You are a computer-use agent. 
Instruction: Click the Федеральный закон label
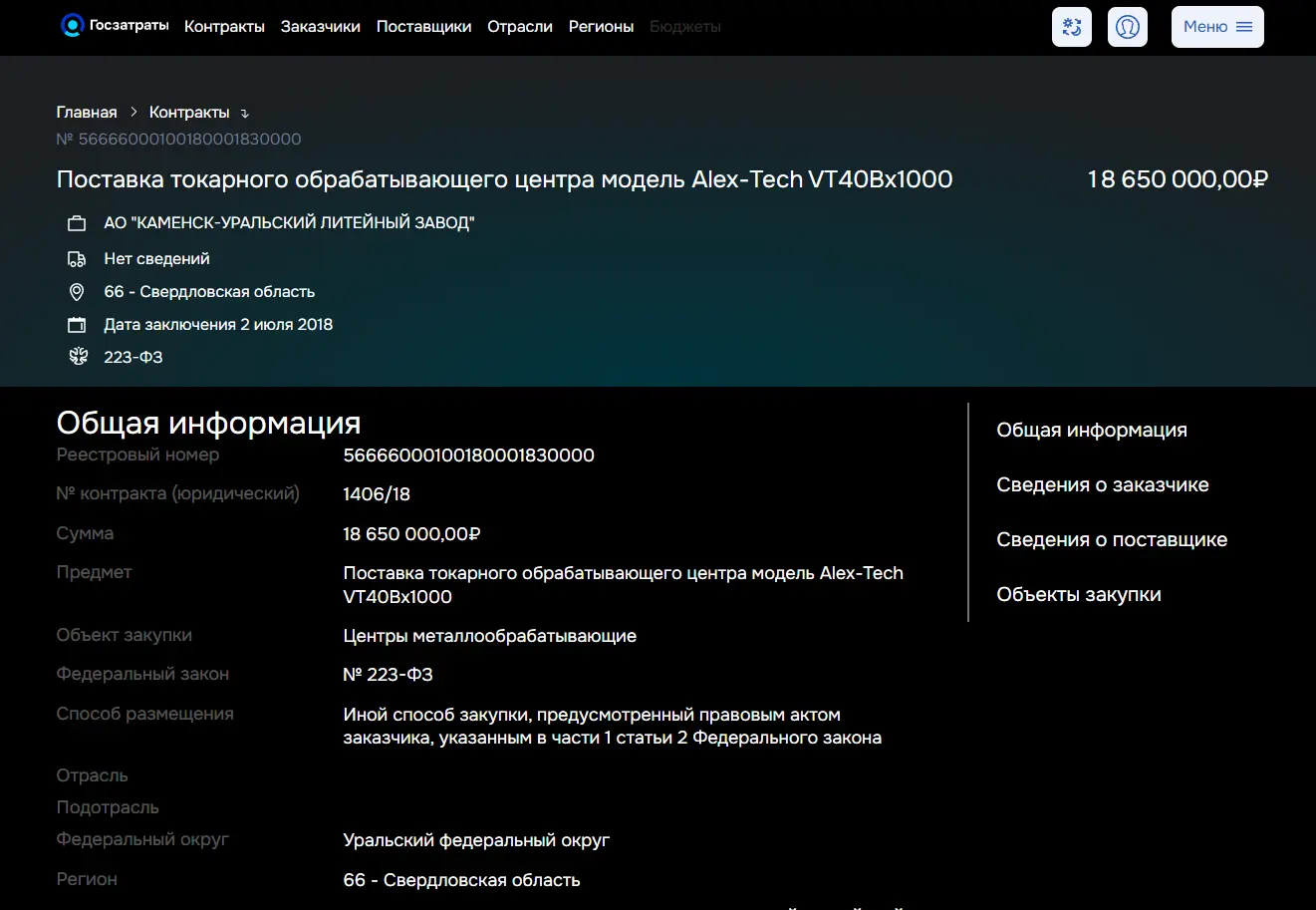(142, 675)
